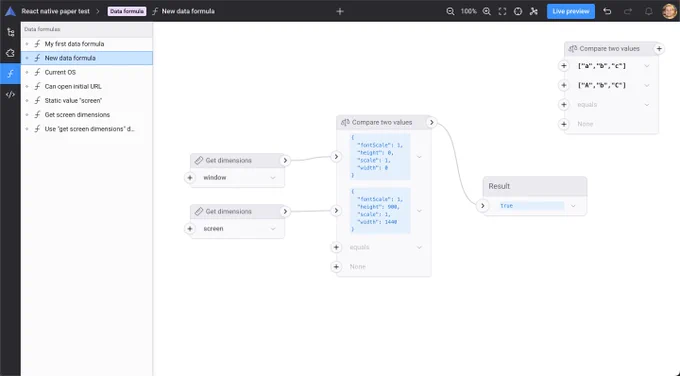The height and width of the screenshot is (376, 680).
Task: Click plus next to equals in center node
Action: click(336, 247)
